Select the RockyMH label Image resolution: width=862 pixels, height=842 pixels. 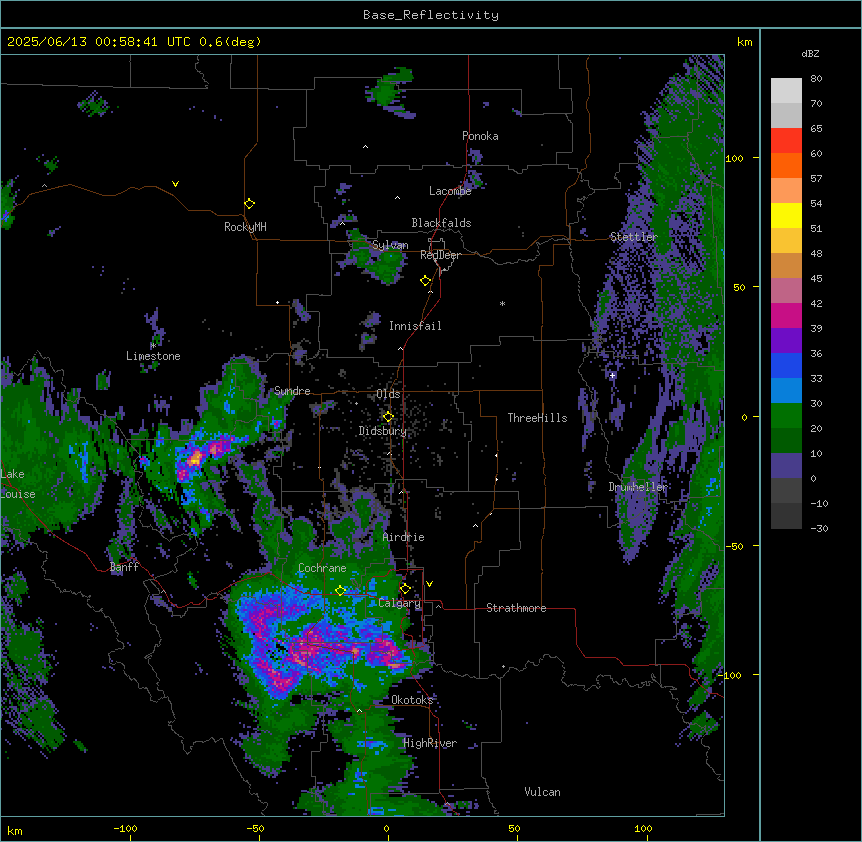click(x=245, y=227)
